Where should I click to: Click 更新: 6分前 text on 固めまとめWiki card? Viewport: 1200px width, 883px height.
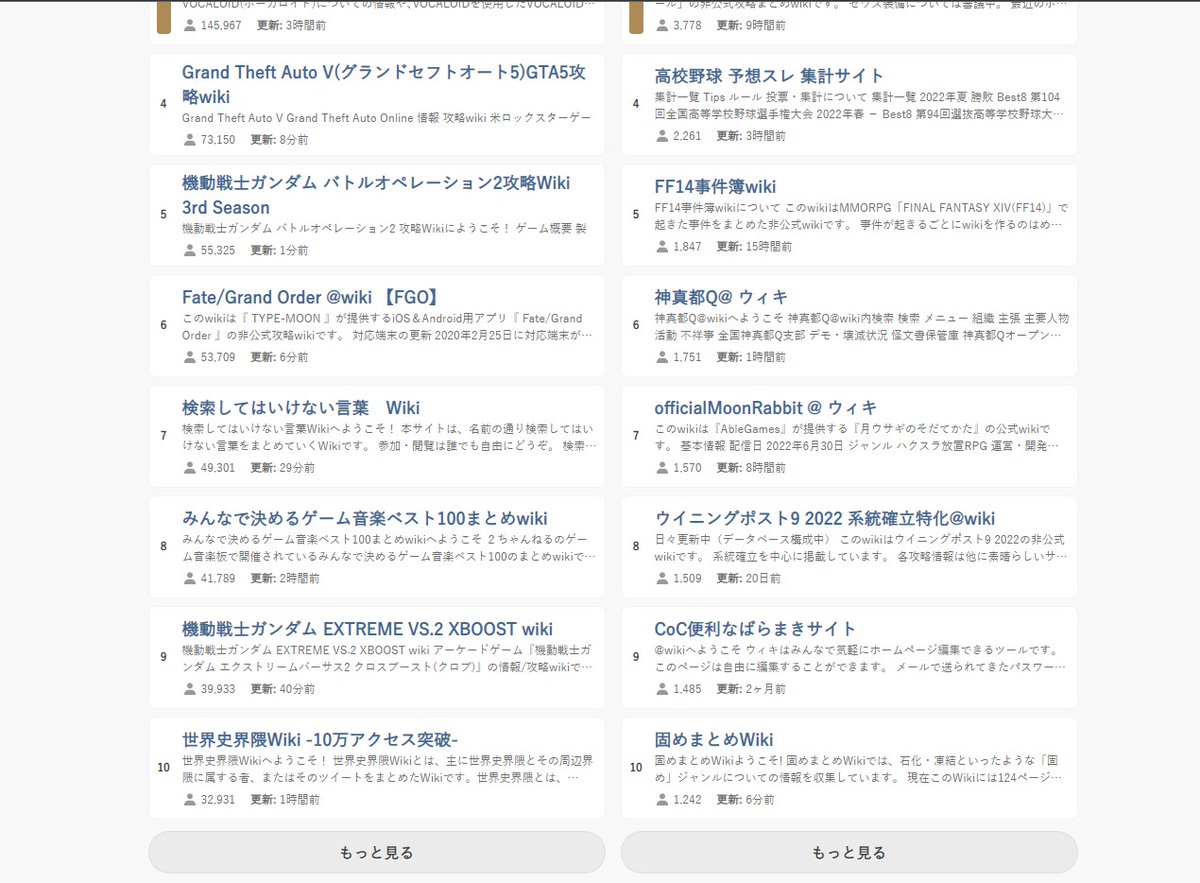pos(745,800)
